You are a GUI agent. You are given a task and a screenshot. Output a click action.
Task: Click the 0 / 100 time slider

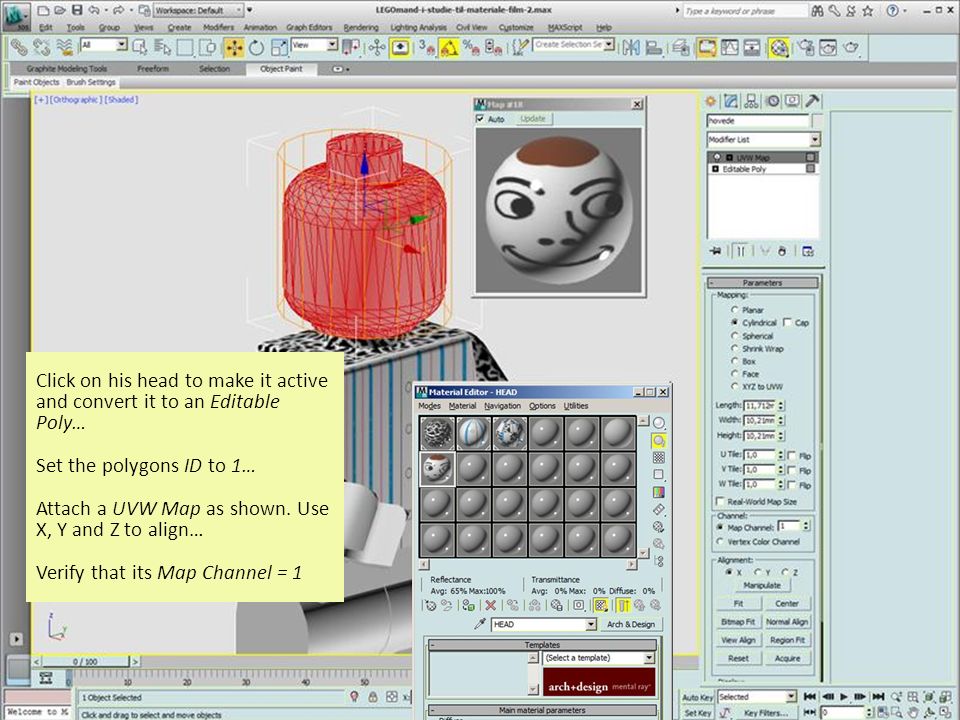(85, 662)
